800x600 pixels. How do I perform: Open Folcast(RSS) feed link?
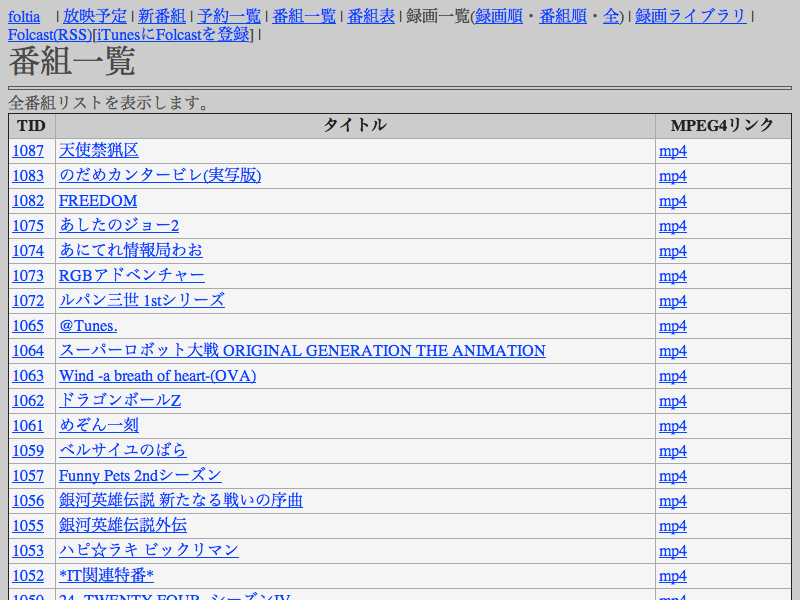49,35
